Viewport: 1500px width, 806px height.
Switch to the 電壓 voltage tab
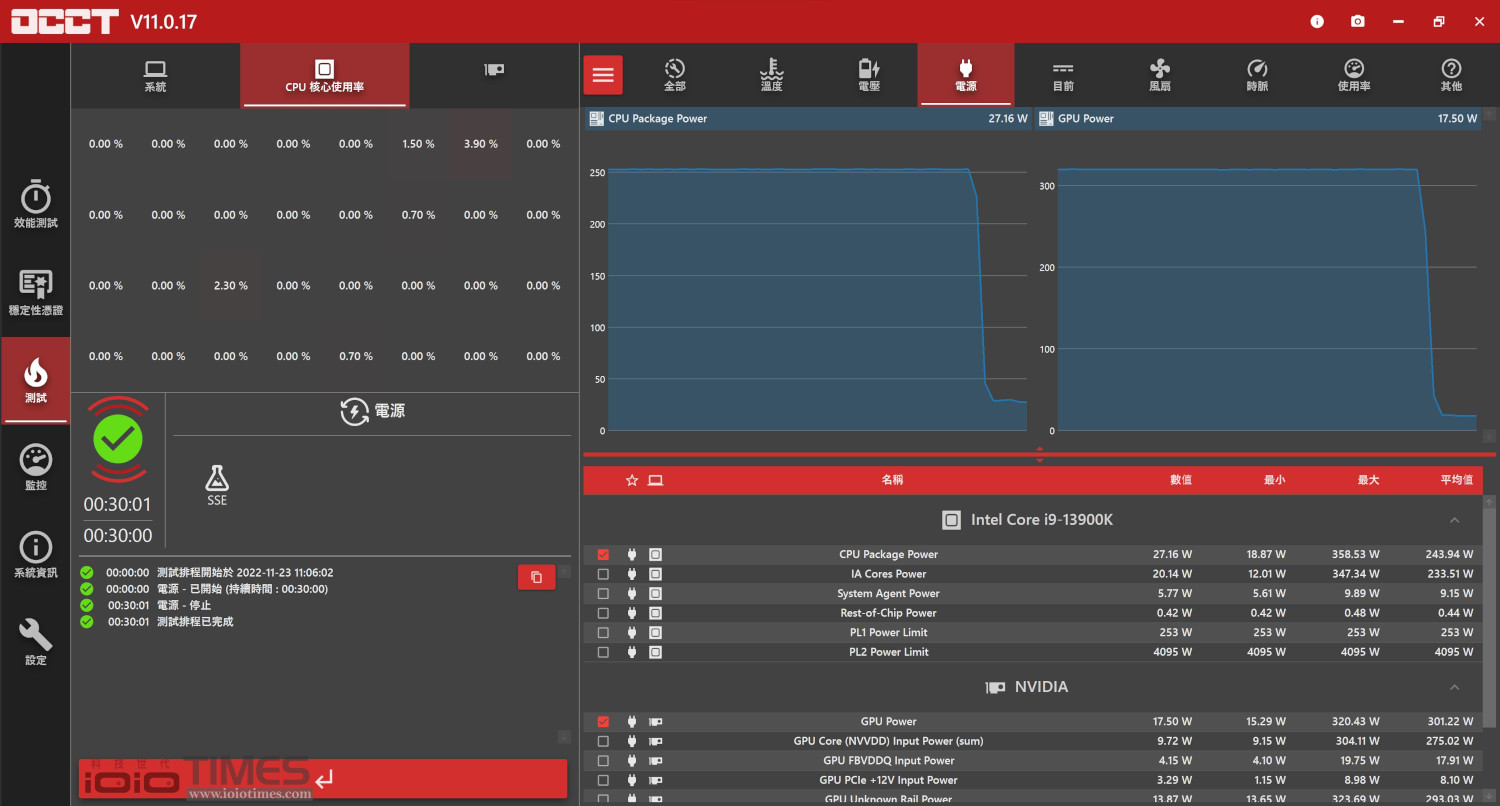pos(869,75)
